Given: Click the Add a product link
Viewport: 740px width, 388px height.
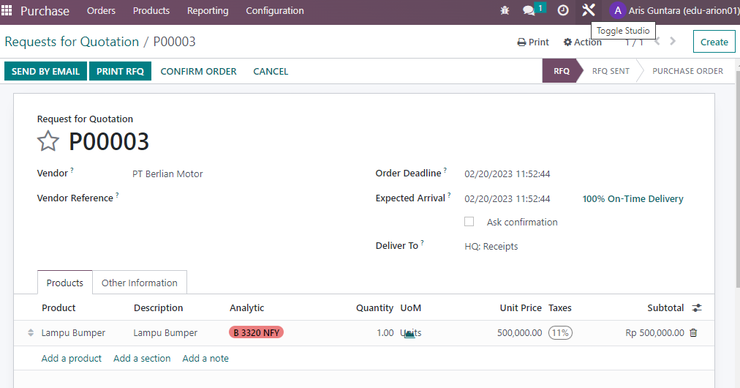Looking at the screenshot, I should pos(71,358).
